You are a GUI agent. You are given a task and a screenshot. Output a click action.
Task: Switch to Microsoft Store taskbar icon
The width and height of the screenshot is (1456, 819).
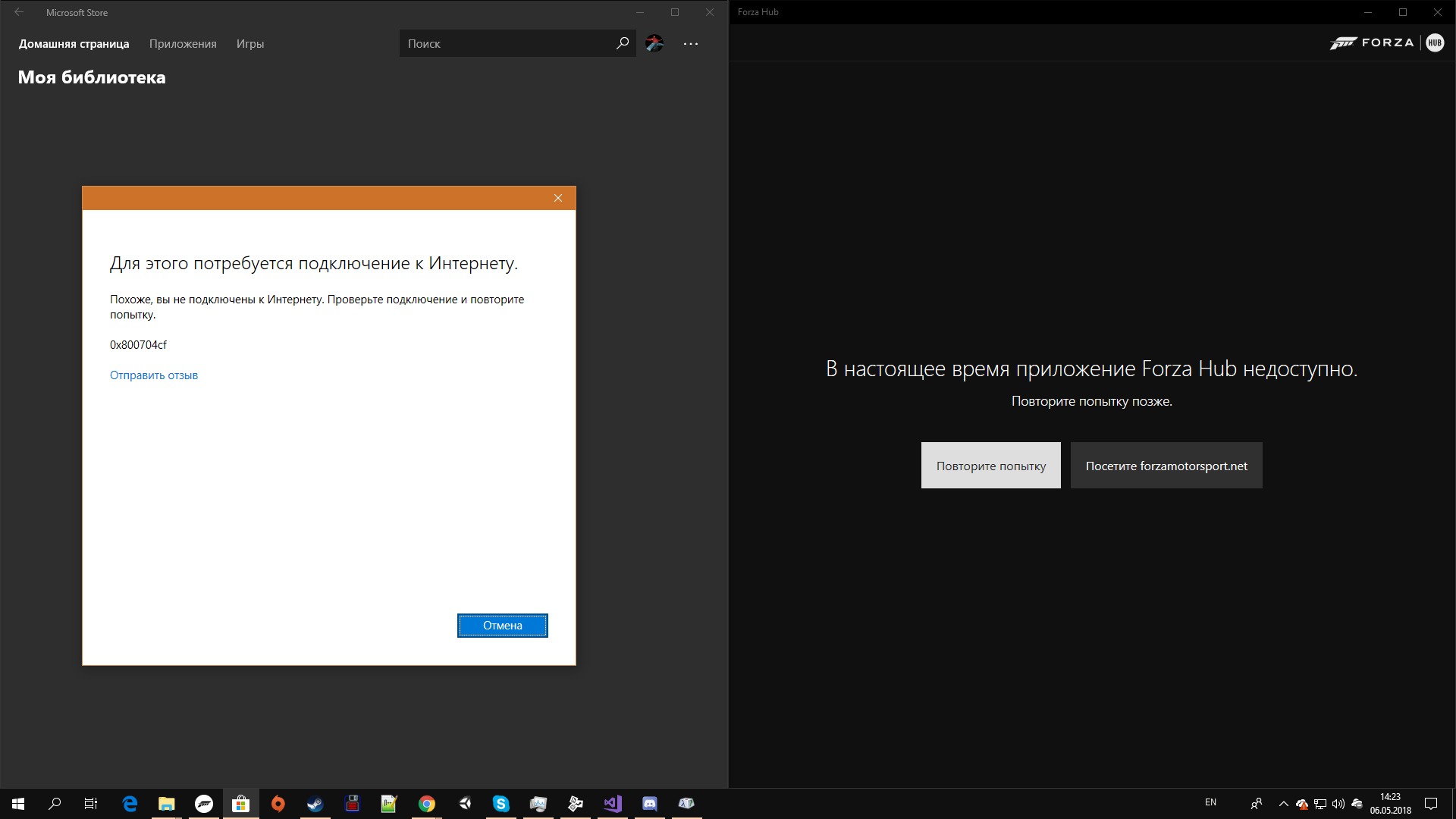(241, 804)
